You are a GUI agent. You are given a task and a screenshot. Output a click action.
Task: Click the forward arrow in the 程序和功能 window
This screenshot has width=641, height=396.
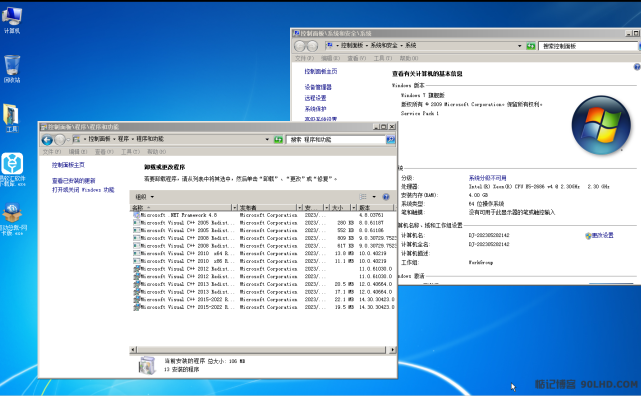tap(60, 140)
